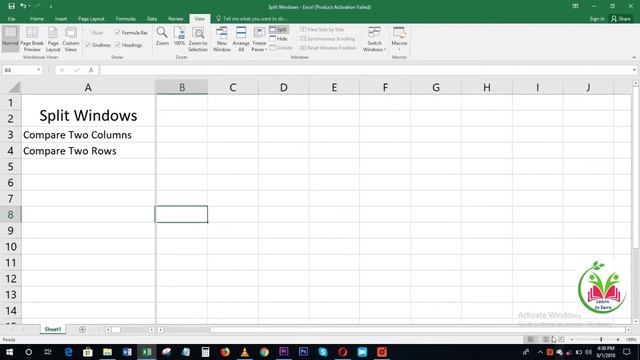
Task: Open a New Window
Action: tap(222, 39)
